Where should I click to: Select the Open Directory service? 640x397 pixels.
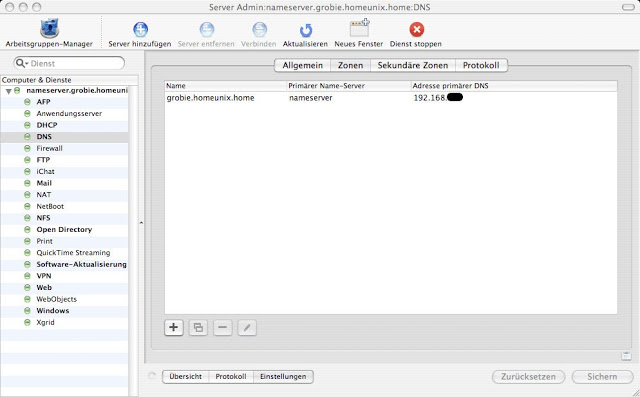pos(64,230)
